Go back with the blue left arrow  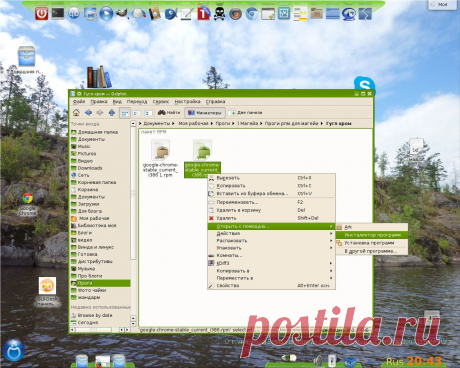(88, 113)
